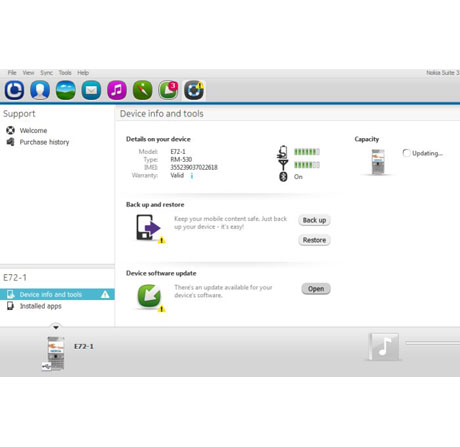Open the Support lifebuoy toolbar icon
Screen dimensions: 460x447
[x=194, y=90]
